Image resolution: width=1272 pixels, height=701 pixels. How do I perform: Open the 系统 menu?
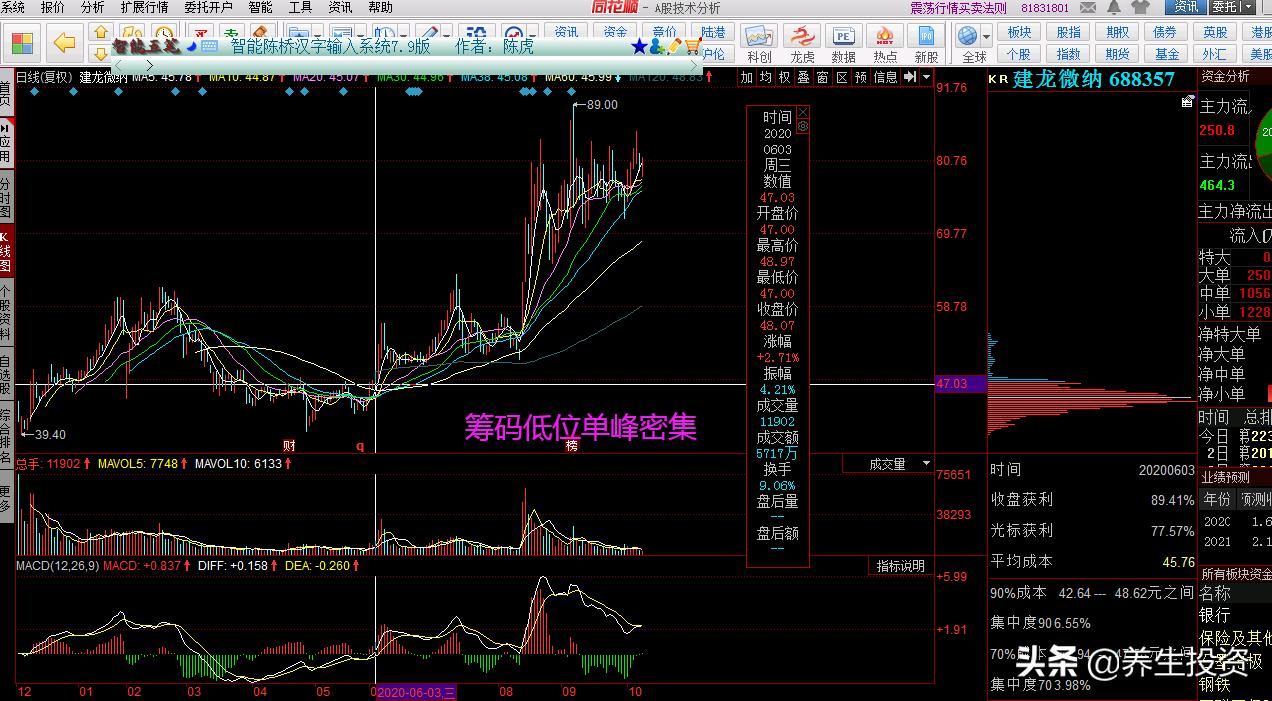(14, 7)
